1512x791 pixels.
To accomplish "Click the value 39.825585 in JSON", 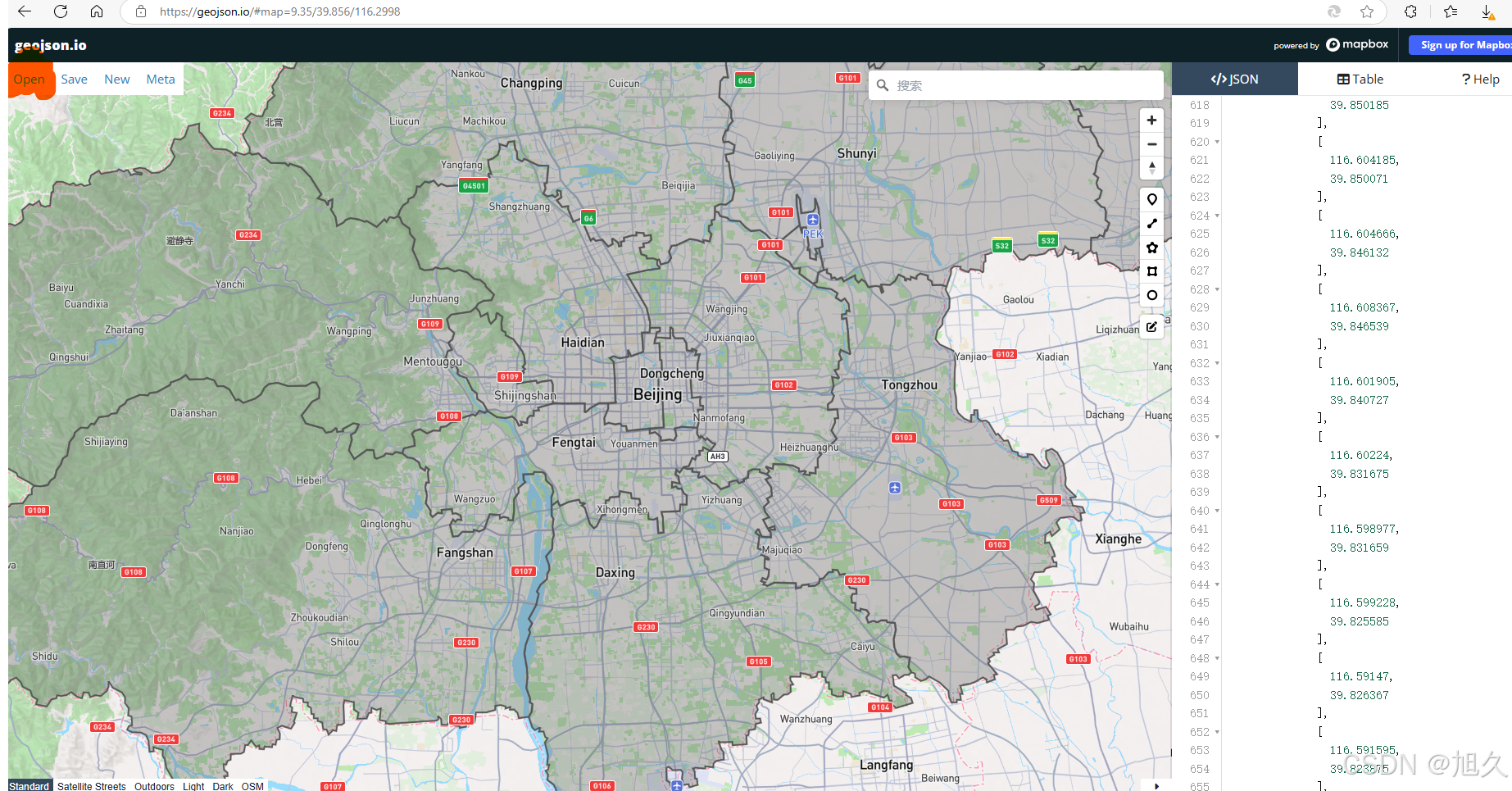I will coord(1360,621).
